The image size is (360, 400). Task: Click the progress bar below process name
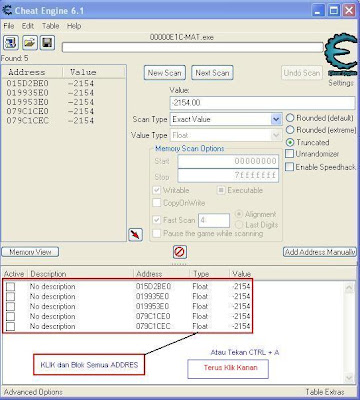(192, 47)
